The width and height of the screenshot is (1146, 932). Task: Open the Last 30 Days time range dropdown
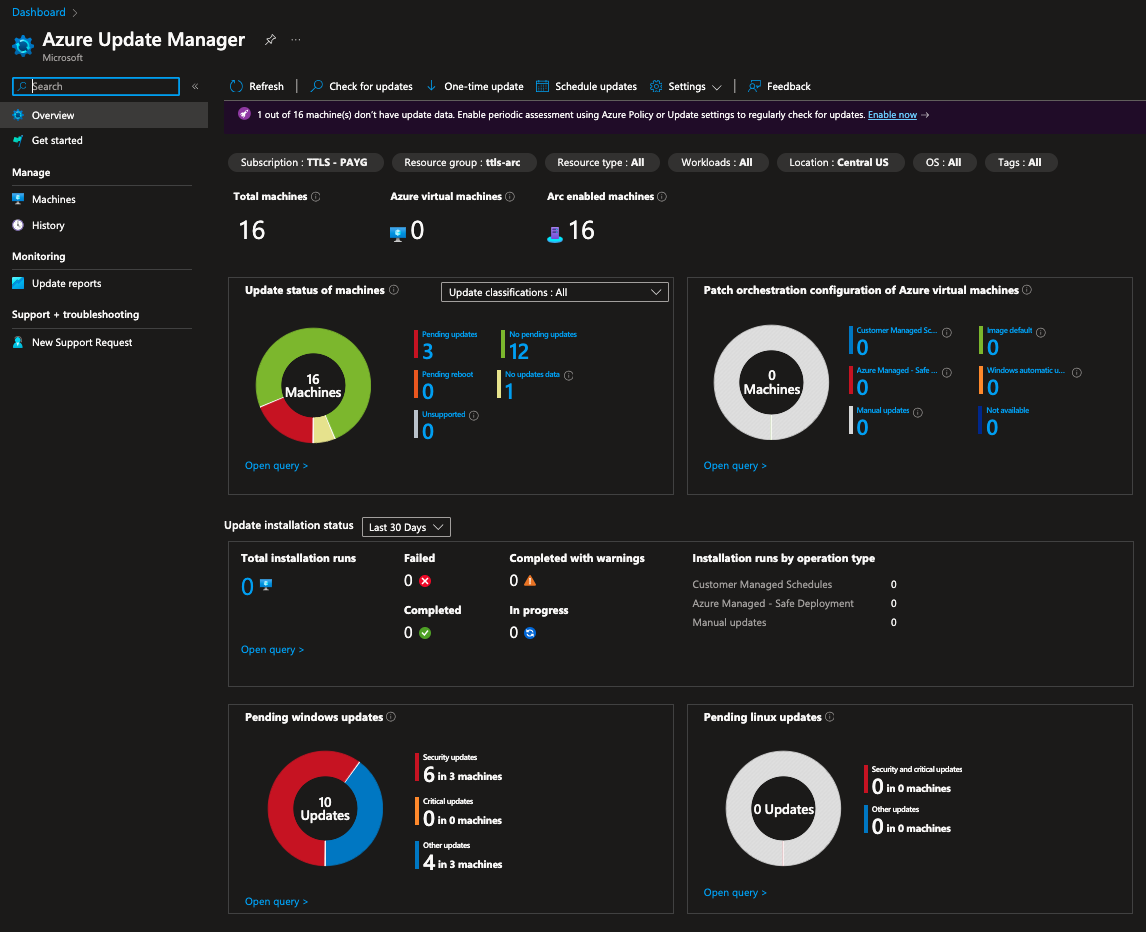(406, 527)
